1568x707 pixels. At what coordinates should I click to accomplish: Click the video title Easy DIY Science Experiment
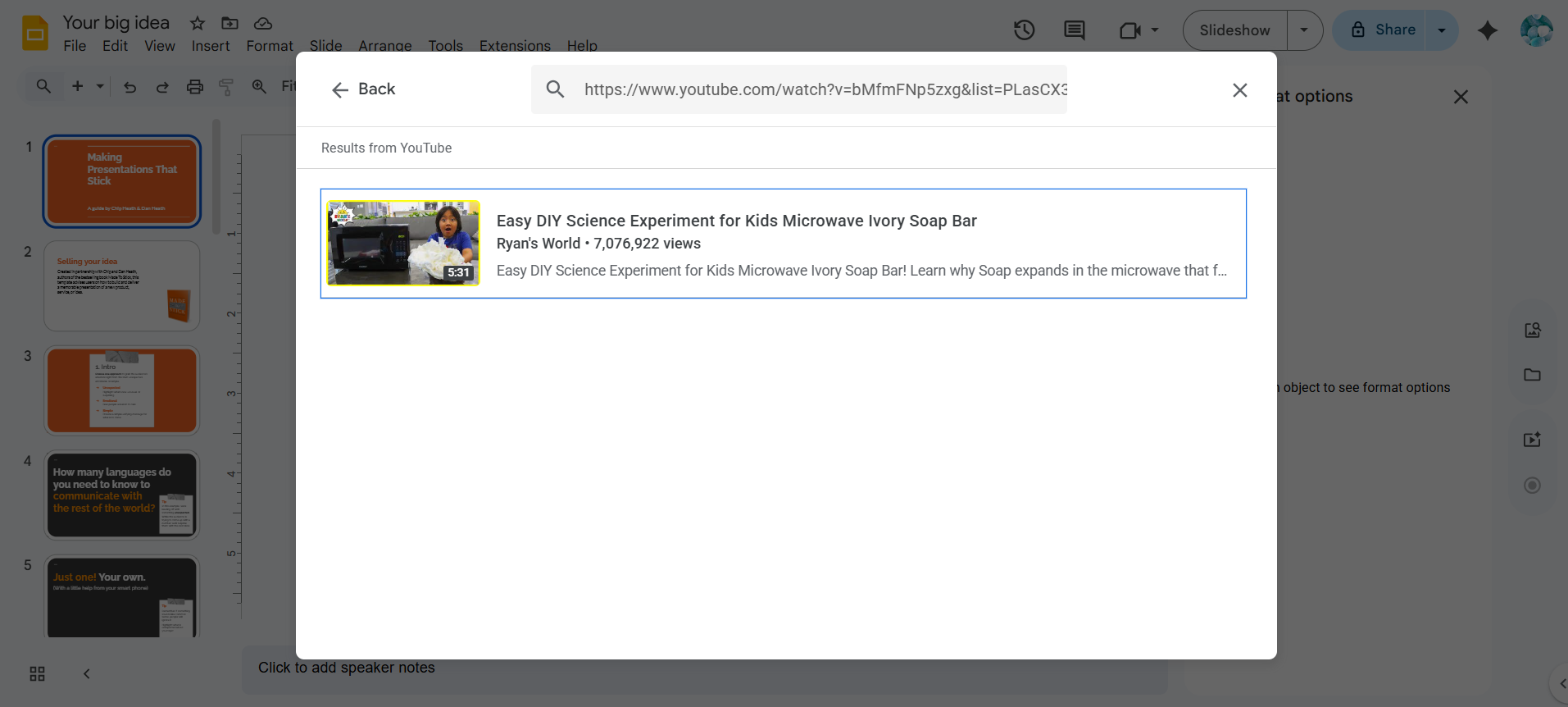[736, 221]
